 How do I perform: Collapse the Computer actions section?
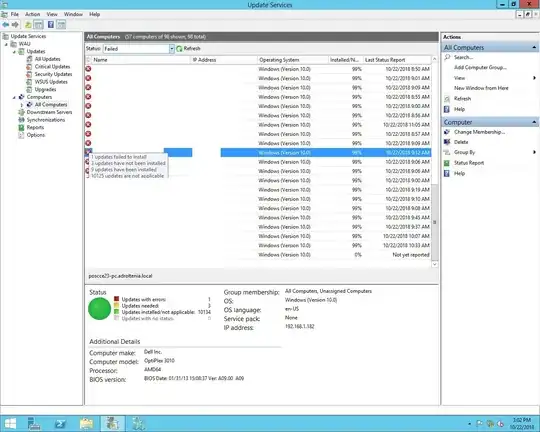pos(534,122)
